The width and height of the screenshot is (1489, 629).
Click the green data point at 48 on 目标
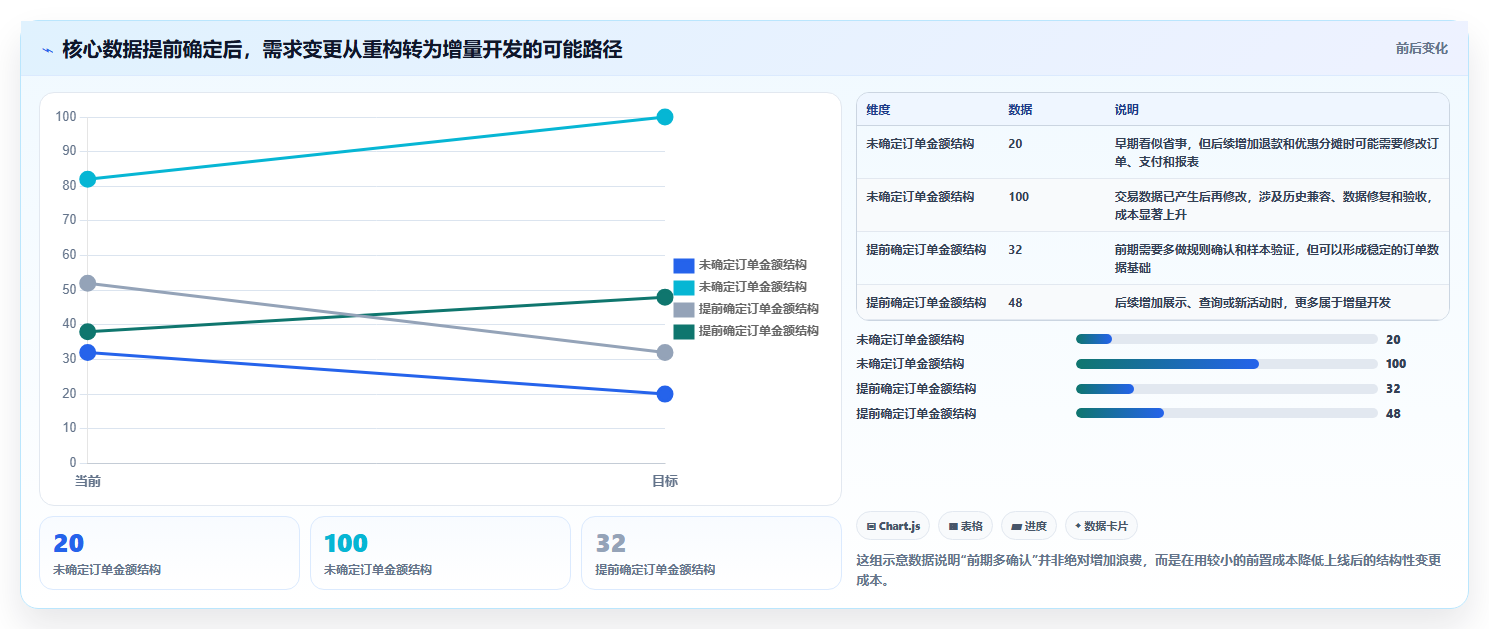tap(665, 297)
